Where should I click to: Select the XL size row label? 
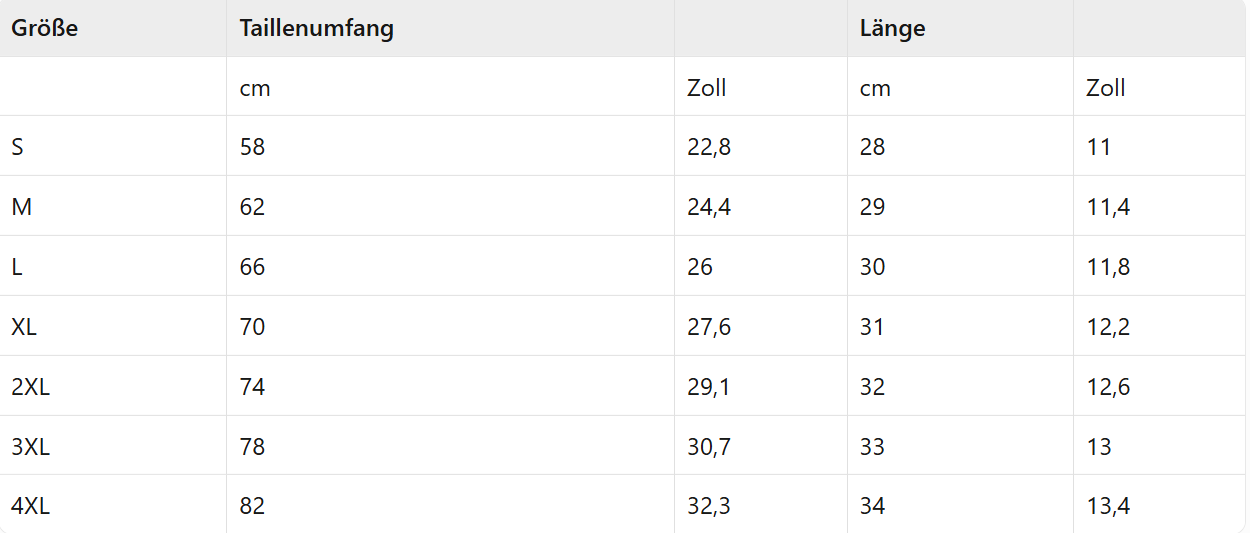click(24, 327)
